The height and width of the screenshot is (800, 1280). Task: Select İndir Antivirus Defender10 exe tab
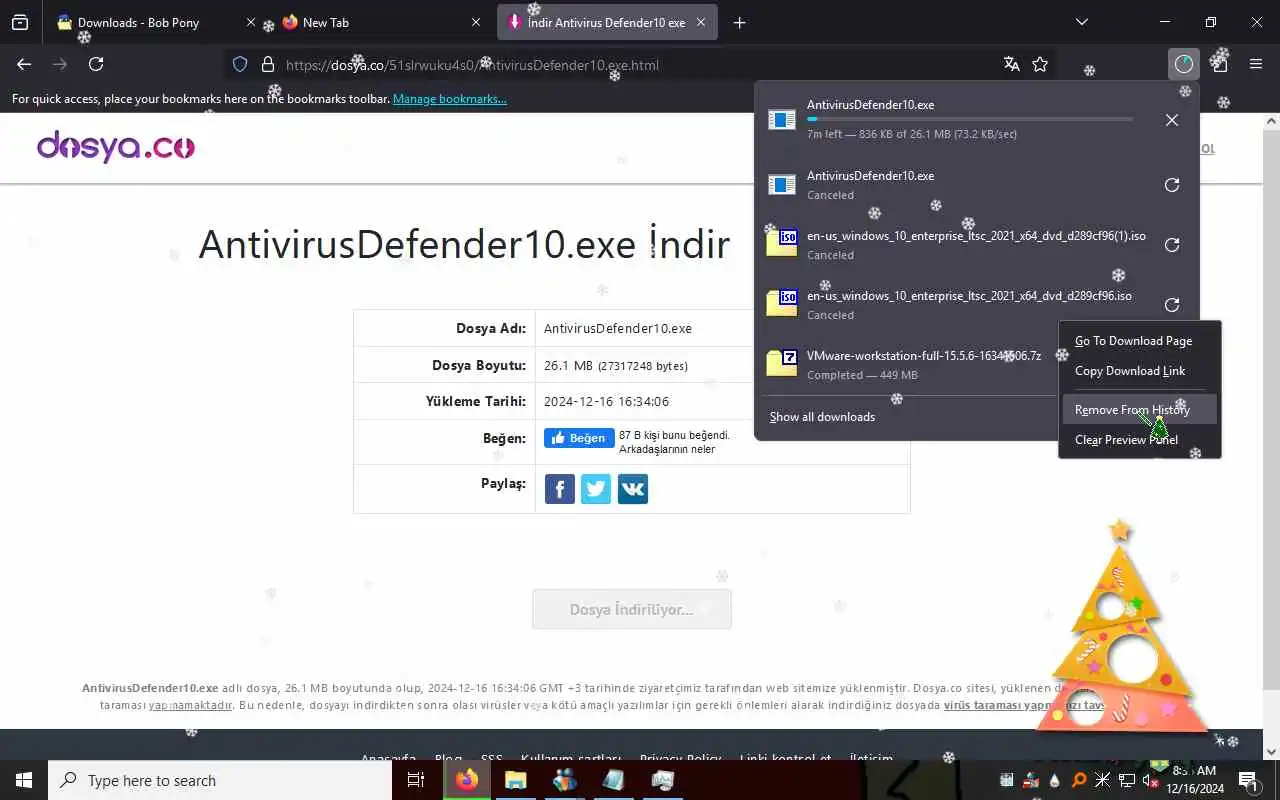click(606, 22)
